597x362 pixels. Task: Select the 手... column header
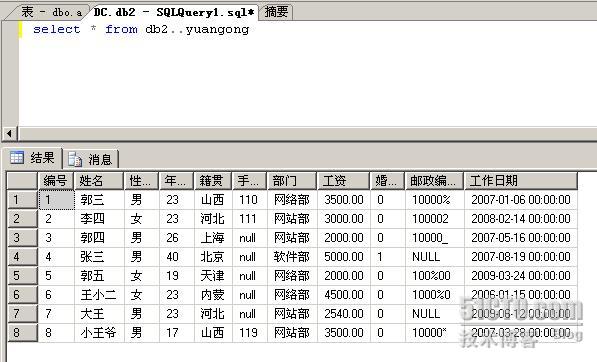click(x=249, y=180)
